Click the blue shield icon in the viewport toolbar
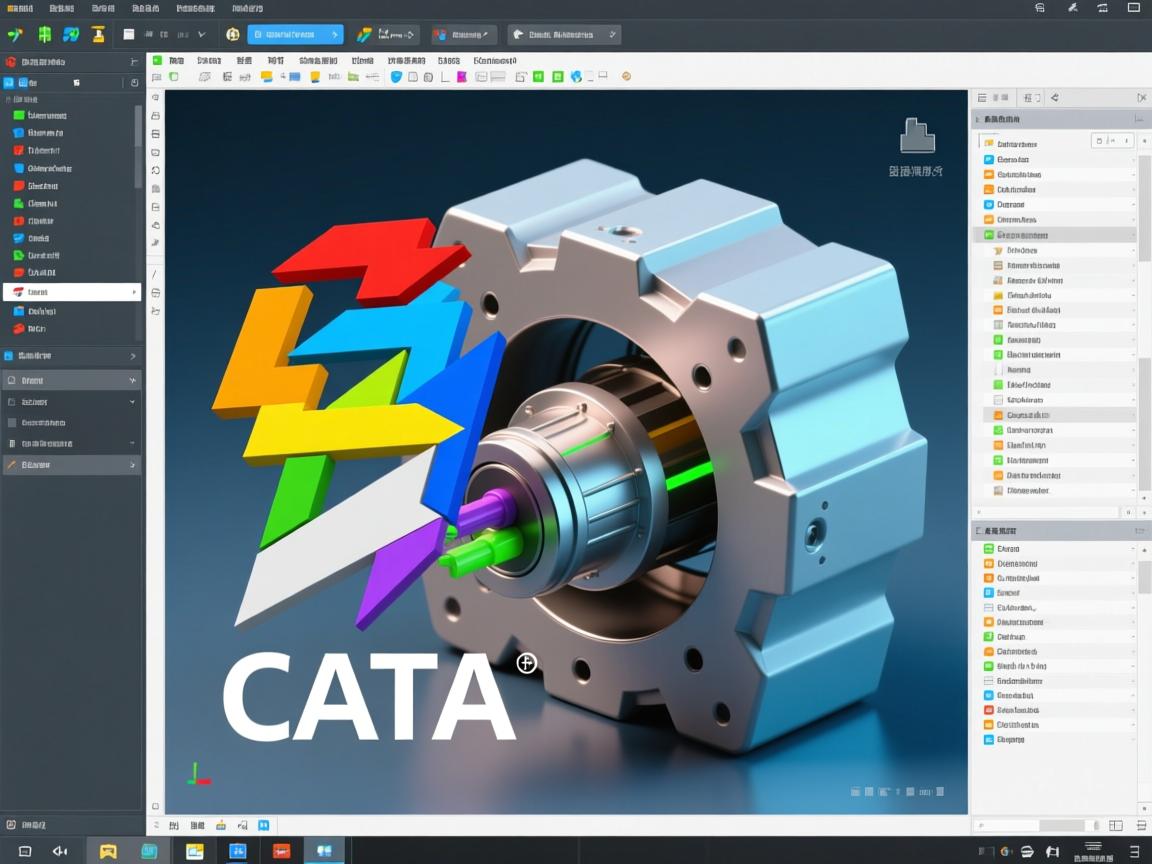Screen dimensions: 1152x864 (x=396, y=77)
